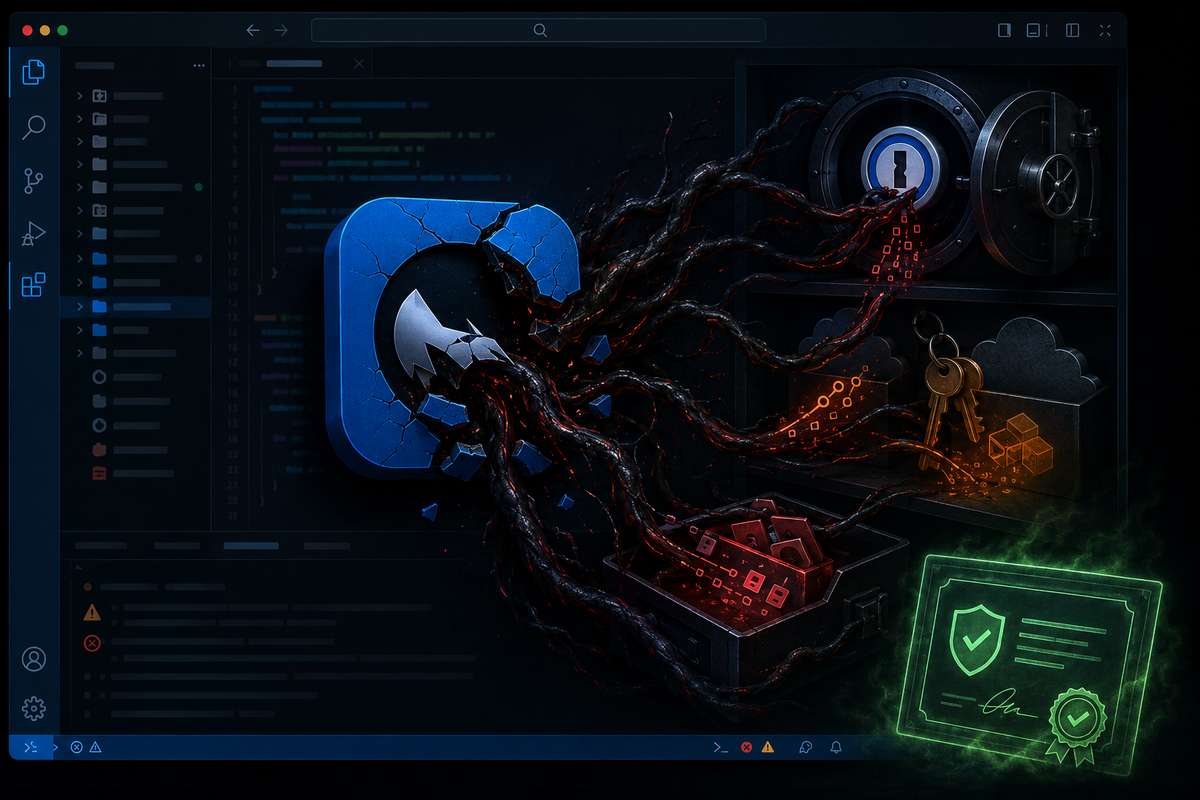Expand the highlighted folder's chevron
This screenshot has width=1200, height=800.
pyautogui.click(x=80, y=307)
